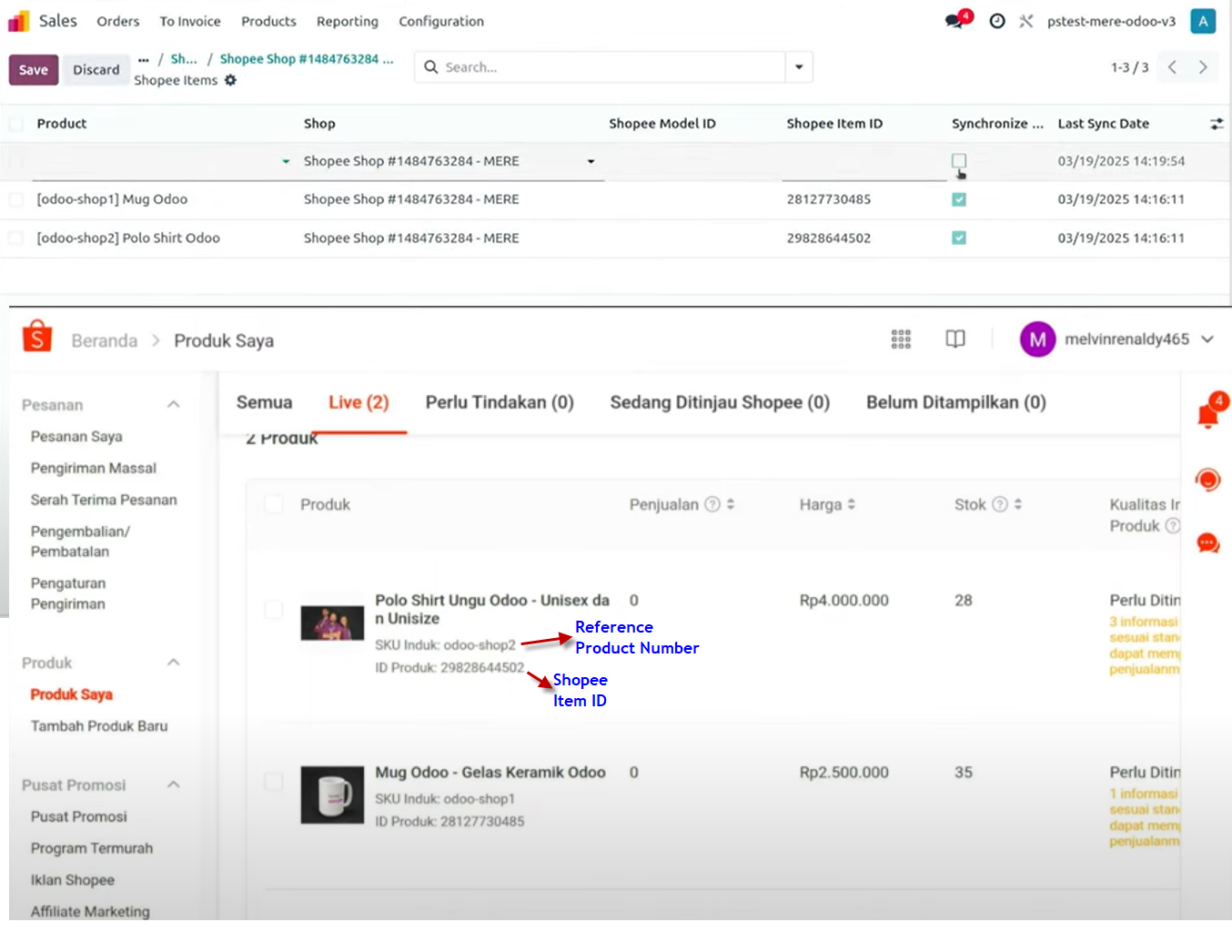The height and width of the screenshot is (952, 1232).
Task: Collapse the Pesanan sidebar section
Action: (174, 404)
